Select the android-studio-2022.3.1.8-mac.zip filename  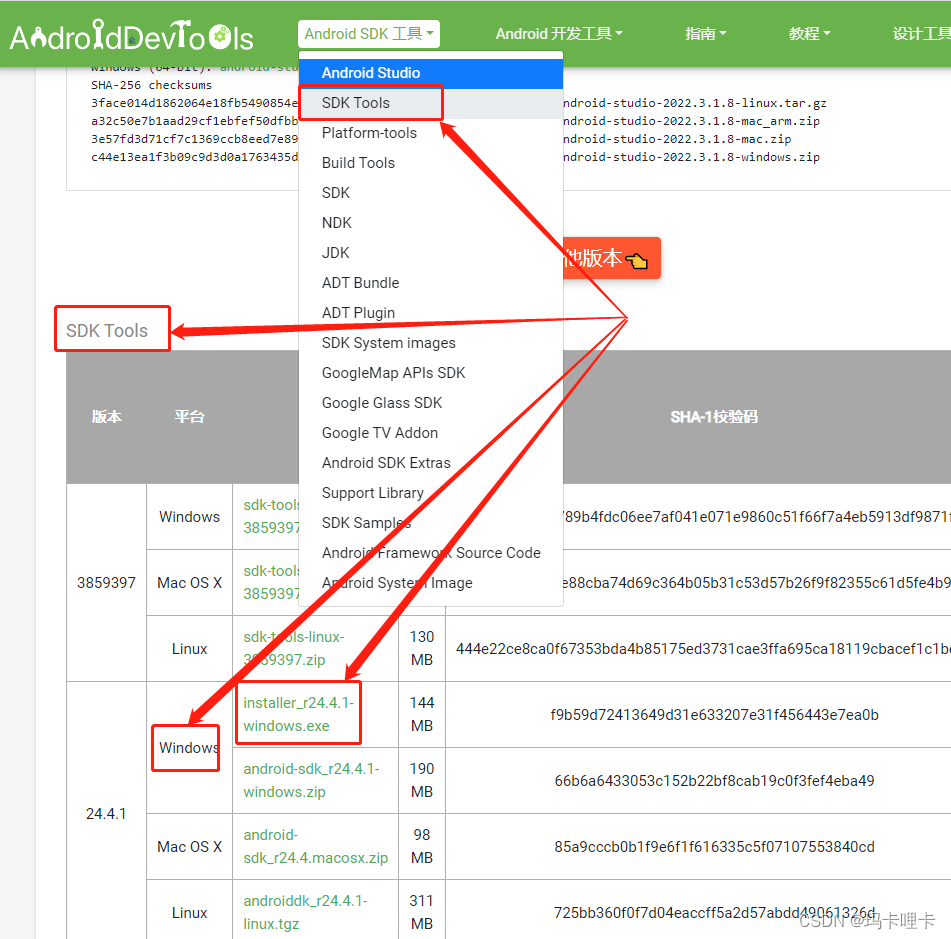[x=677, y=139]
